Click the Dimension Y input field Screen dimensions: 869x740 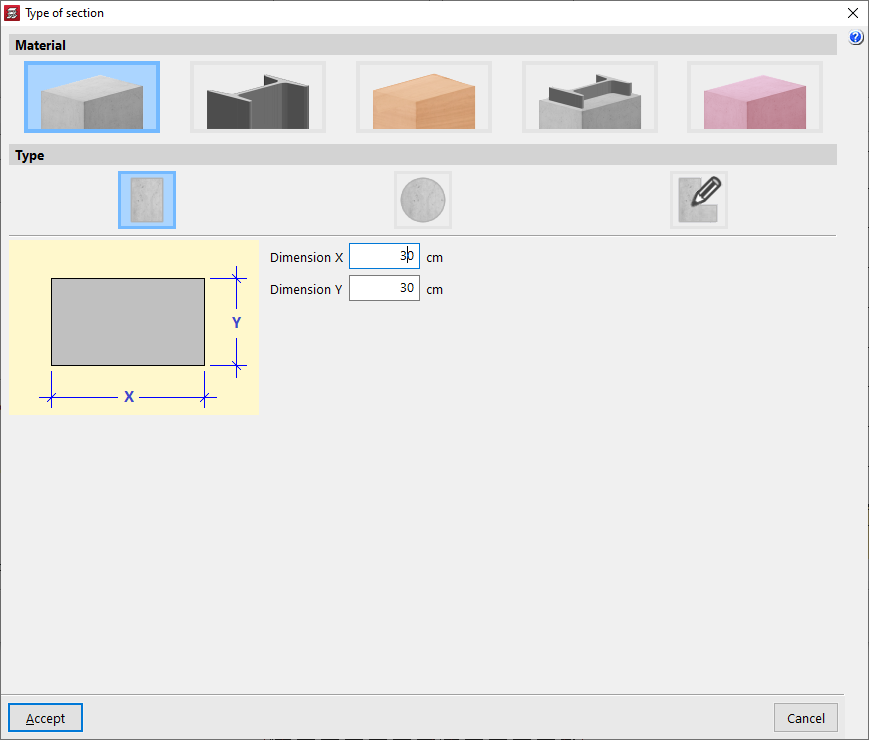tap(384, 288)
